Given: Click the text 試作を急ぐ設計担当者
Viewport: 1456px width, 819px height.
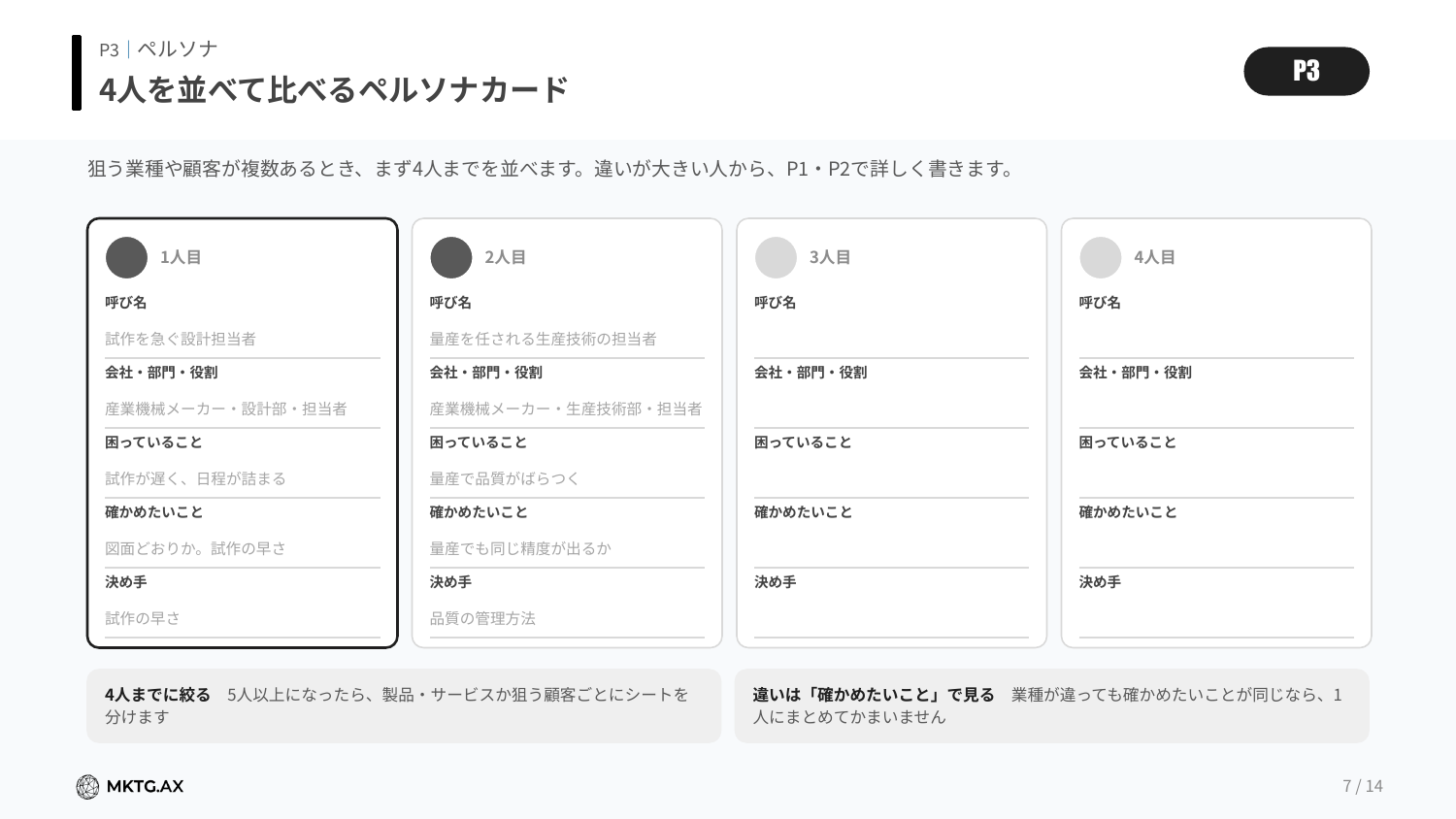Looking at the screenshot, I should tap(181, 339).
